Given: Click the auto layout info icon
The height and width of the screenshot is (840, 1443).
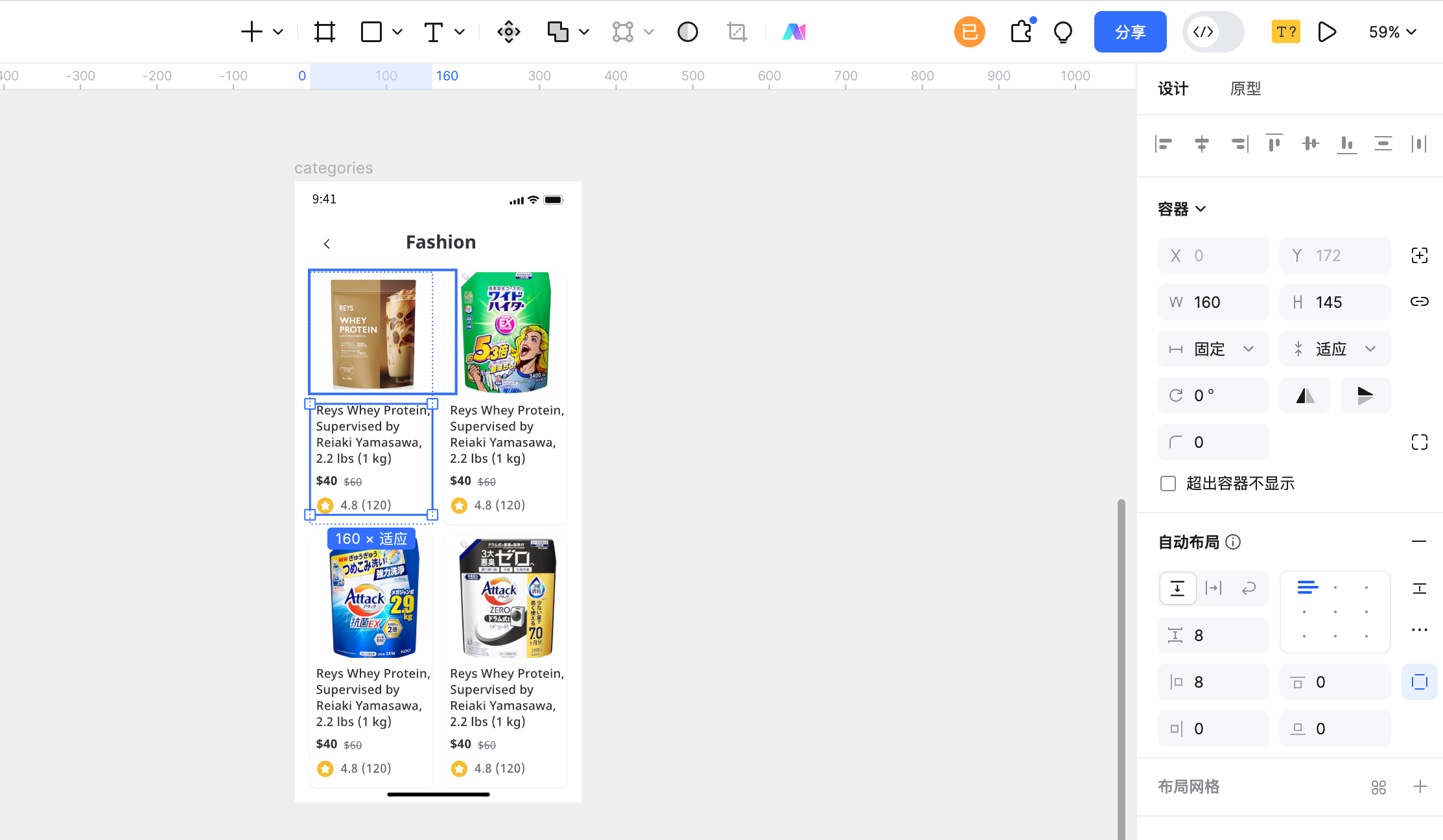Looking at the screenshot, I should tap(1234, 542).
